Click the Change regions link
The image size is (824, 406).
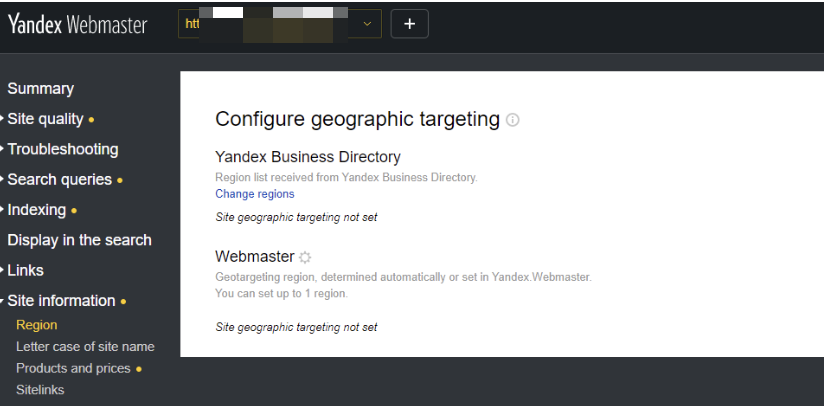coord(255,194)
